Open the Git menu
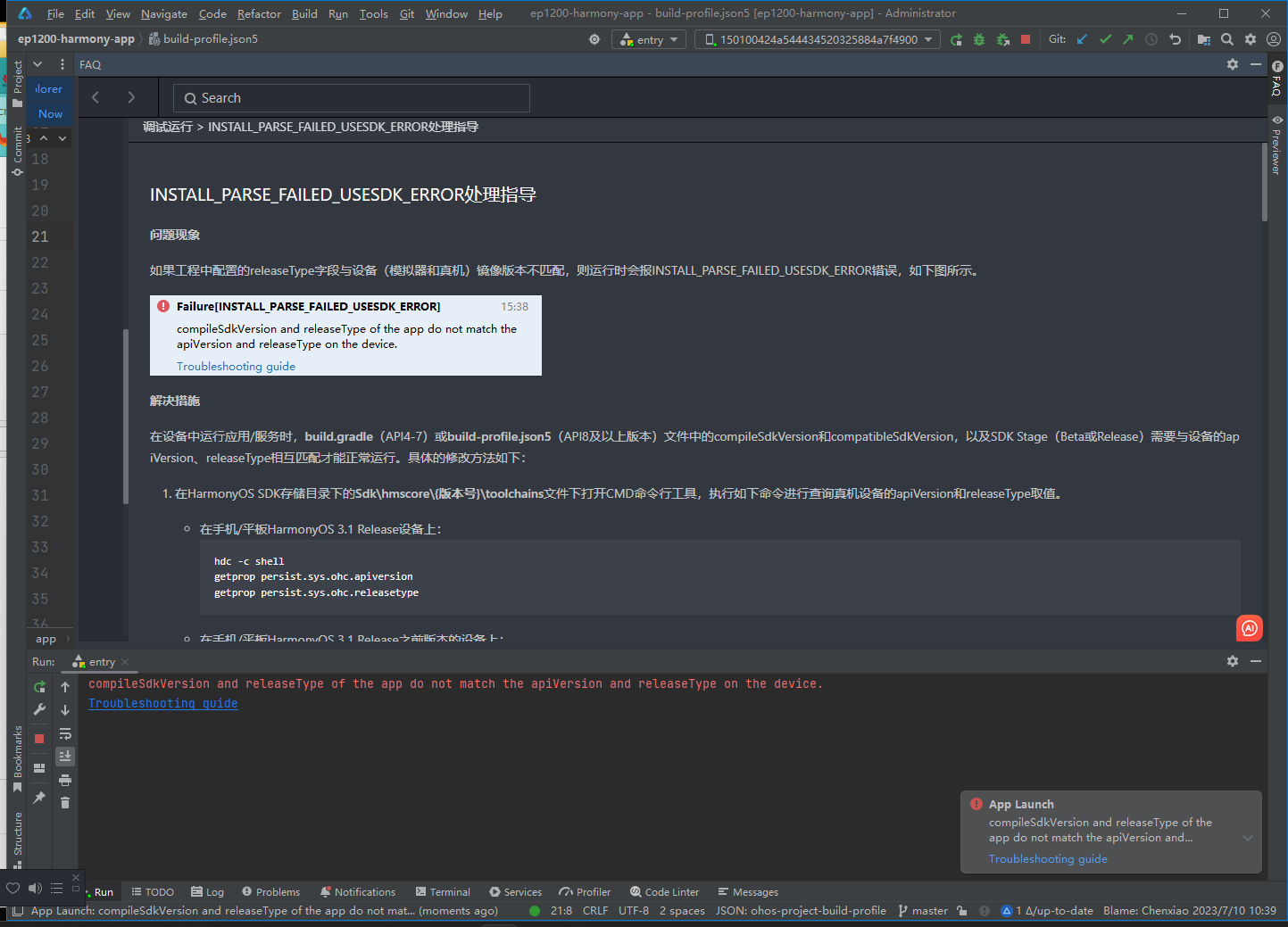This screenshot has height=927, width=1288. 407,13
